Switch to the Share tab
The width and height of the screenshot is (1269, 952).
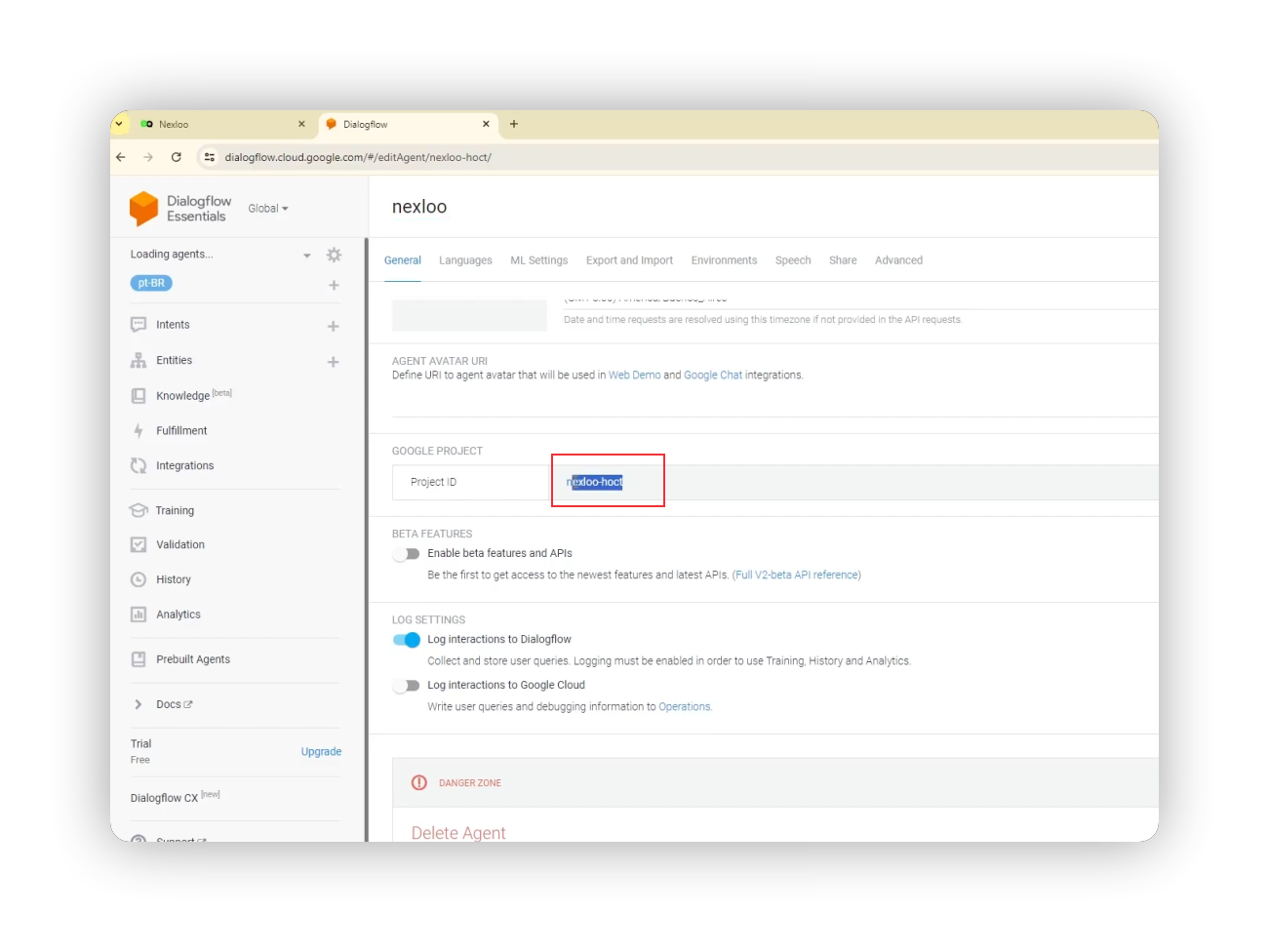pos(843,260)
